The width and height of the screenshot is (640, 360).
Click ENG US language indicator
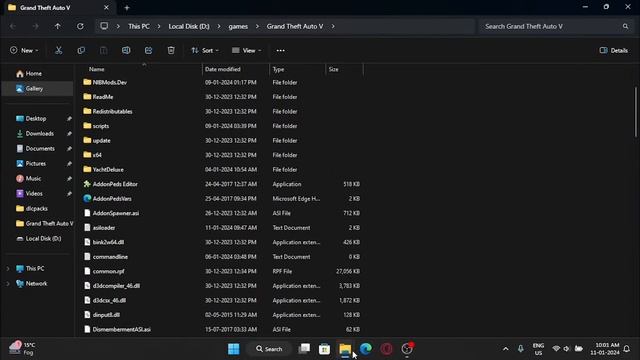(538, 349)
